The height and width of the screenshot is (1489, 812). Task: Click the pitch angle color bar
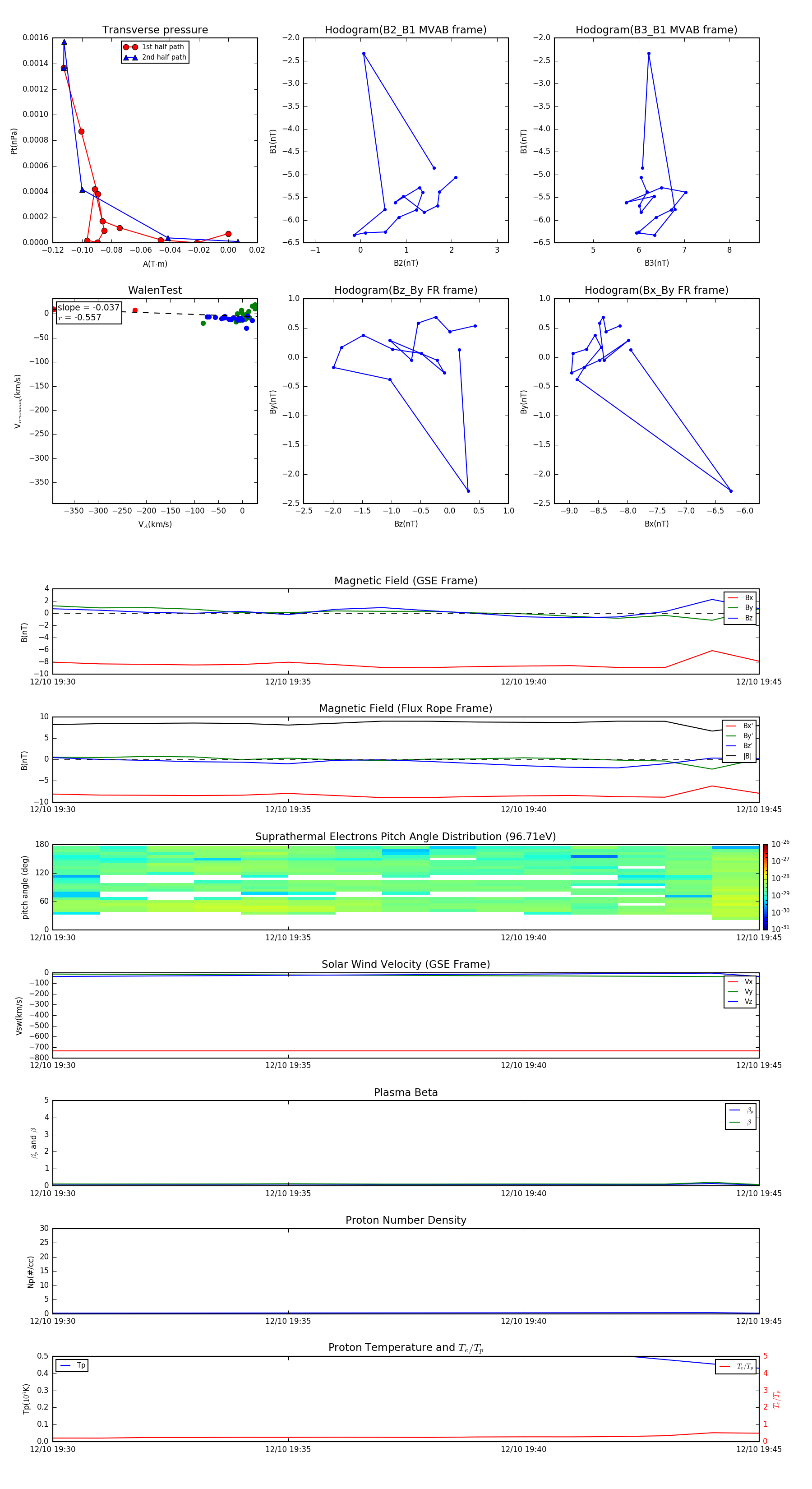765,887
